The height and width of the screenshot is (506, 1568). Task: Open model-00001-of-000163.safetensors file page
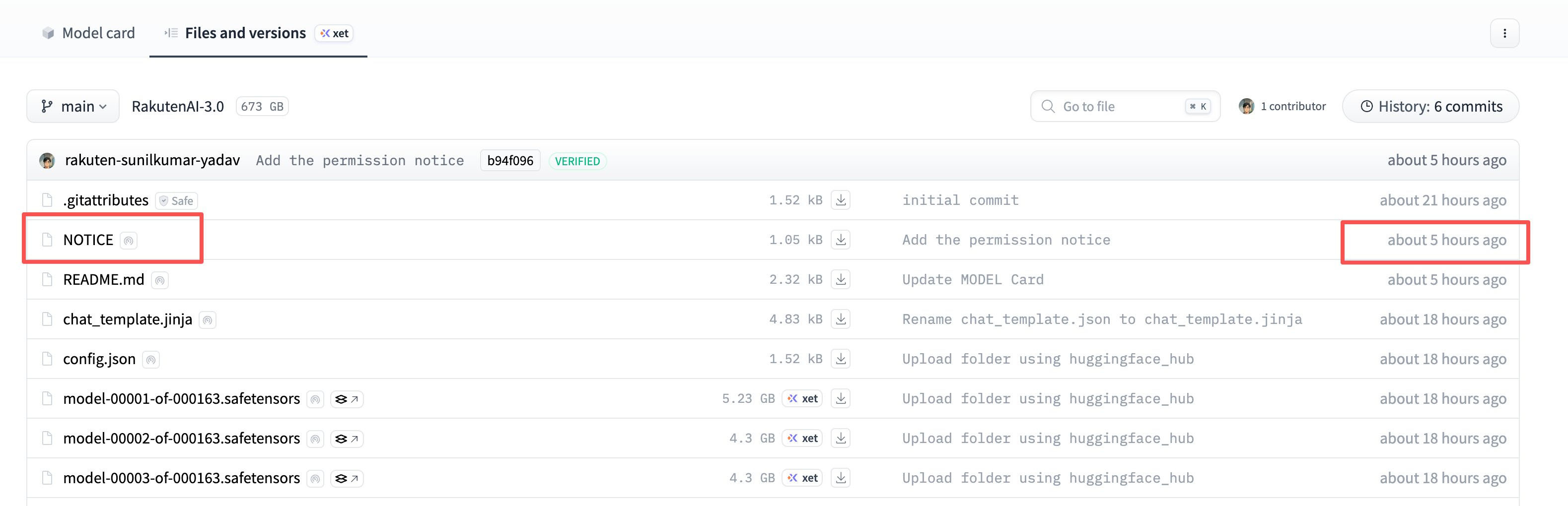(x=181, y=398)
